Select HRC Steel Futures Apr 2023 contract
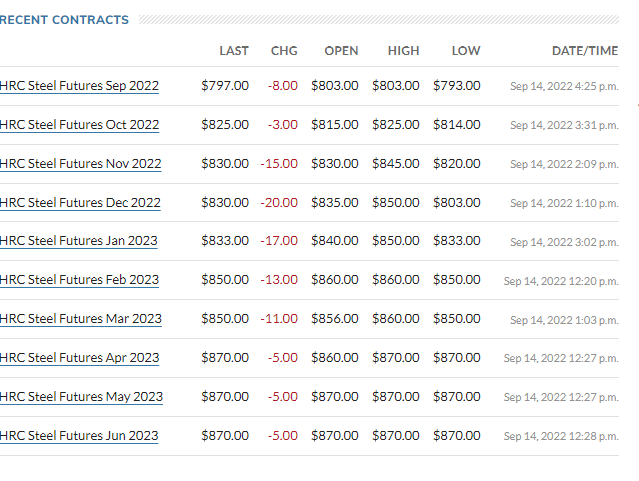The image size is (639, 481). point(79,358)
